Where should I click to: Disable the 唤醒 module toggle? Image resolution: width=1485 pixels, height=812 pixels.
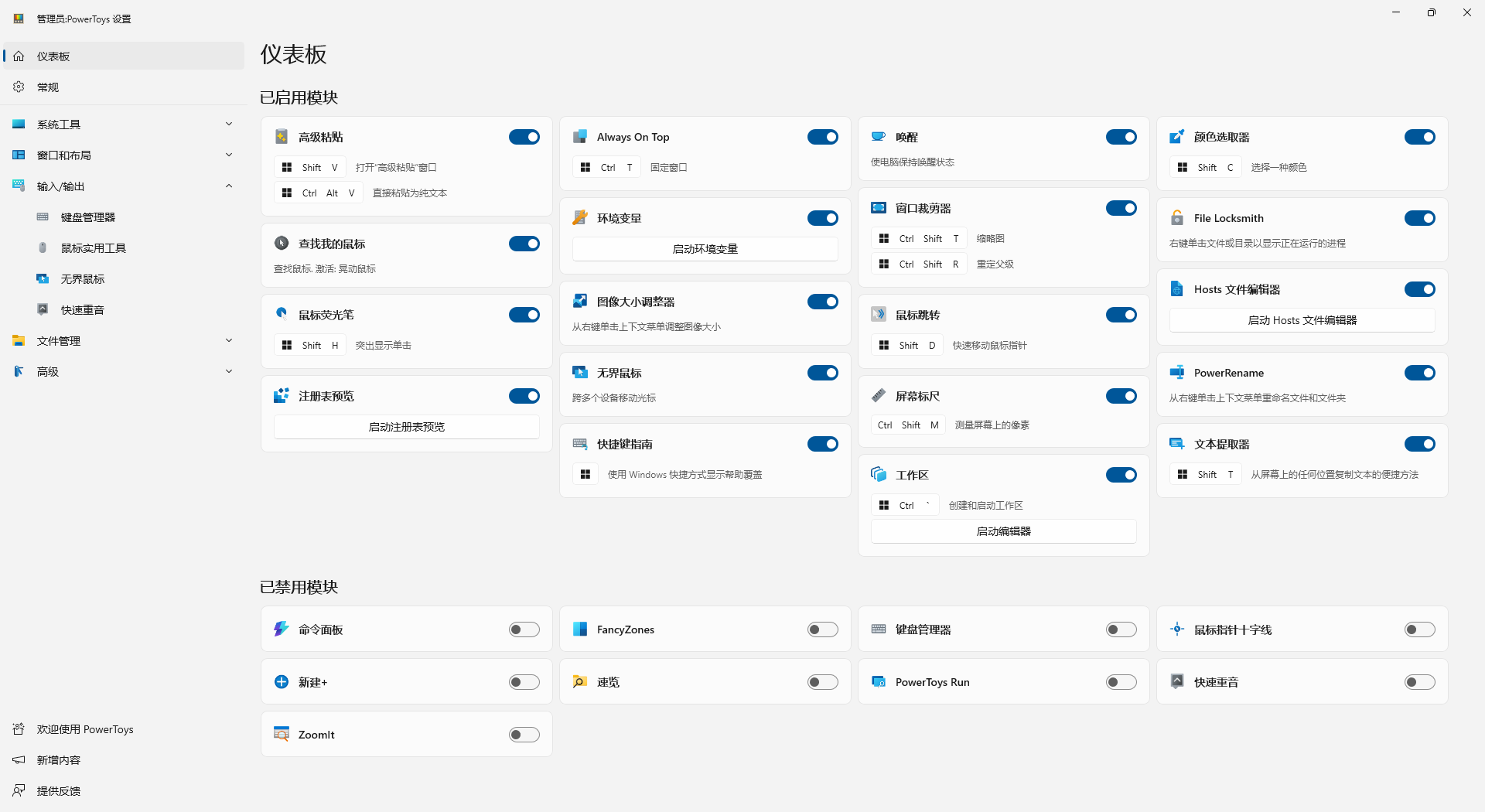pos(1121,137)
